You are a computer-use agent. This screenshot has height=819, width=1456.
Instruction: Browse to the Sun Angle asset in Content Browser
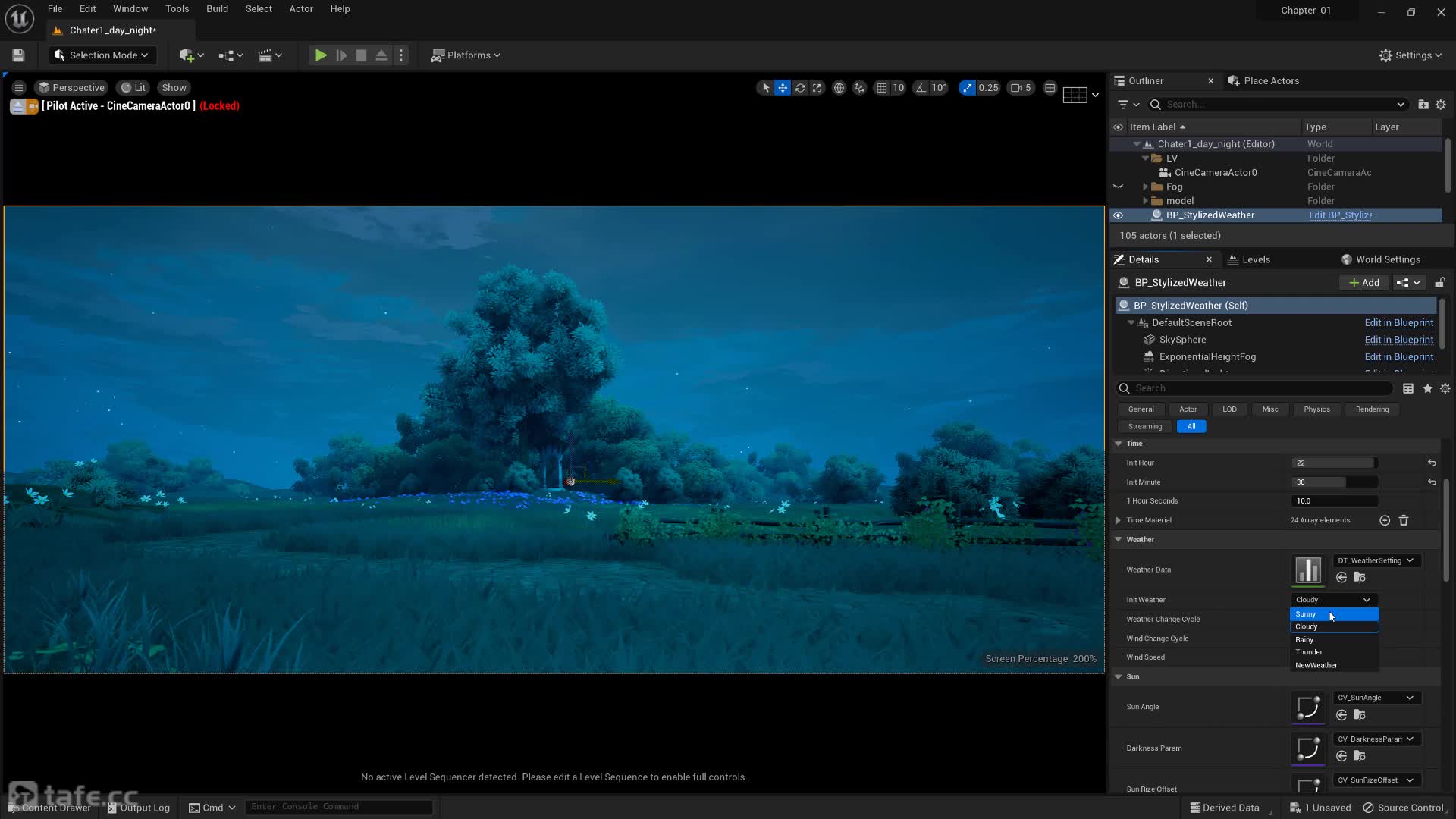[1360, 715]
